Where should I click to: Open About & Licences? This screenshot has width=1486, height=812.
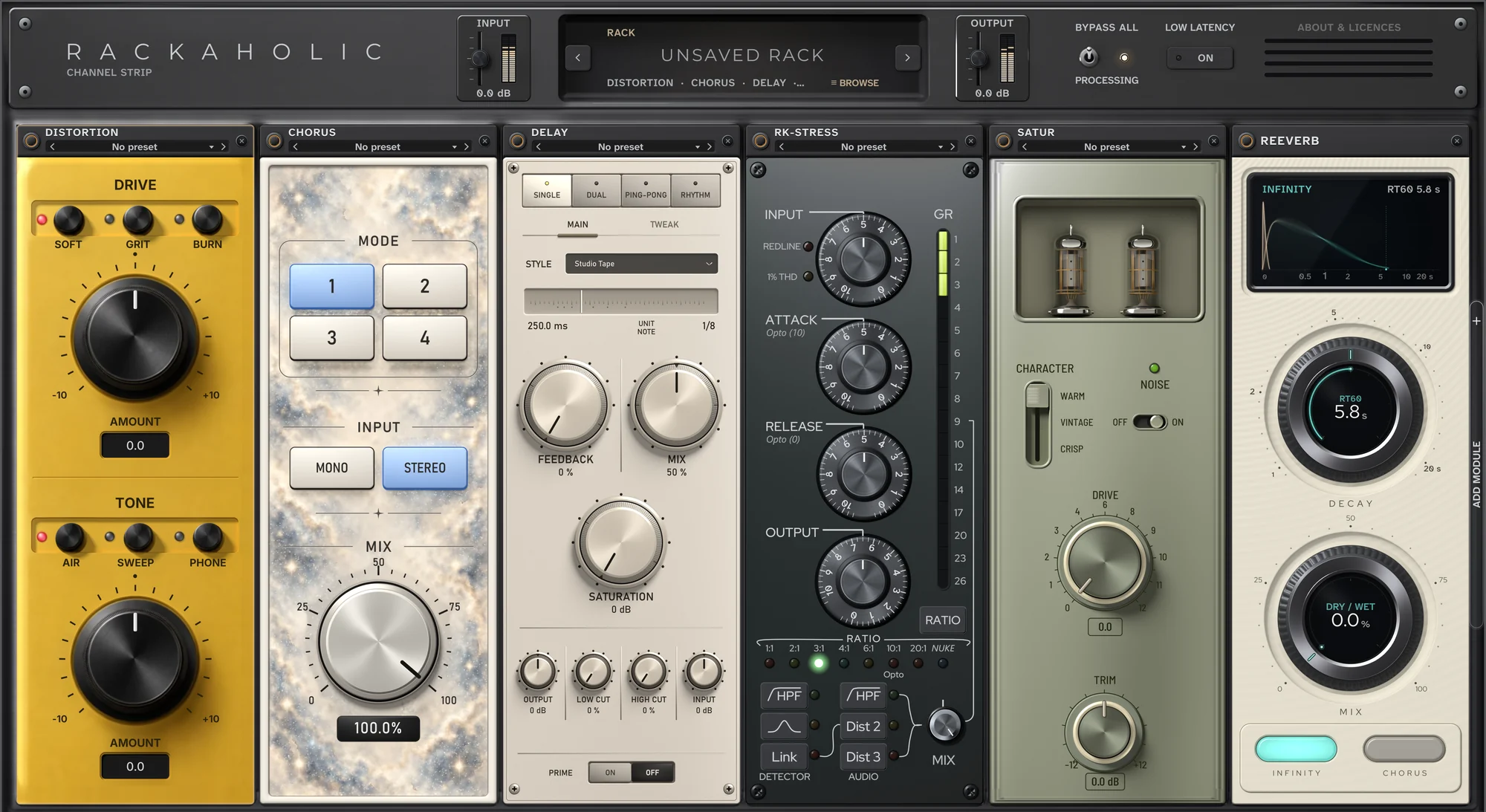[1349, 27]
